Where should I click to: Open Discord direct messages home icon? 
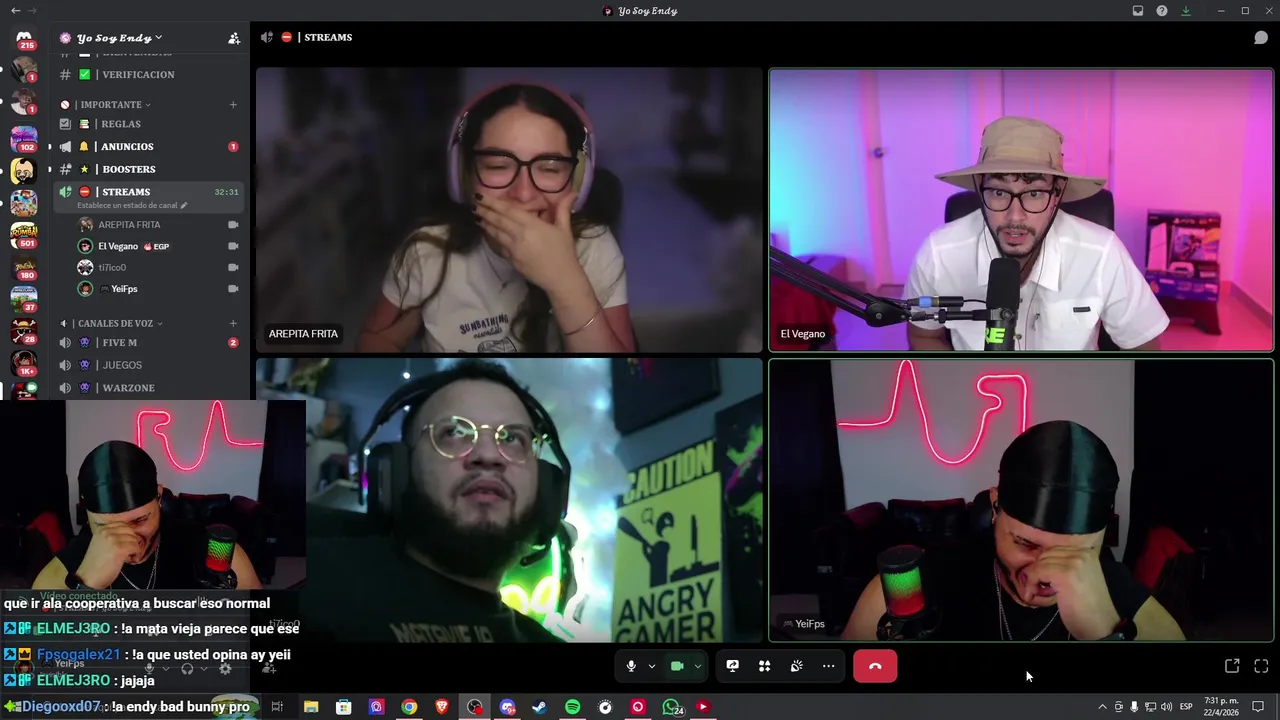click(24, 38)
